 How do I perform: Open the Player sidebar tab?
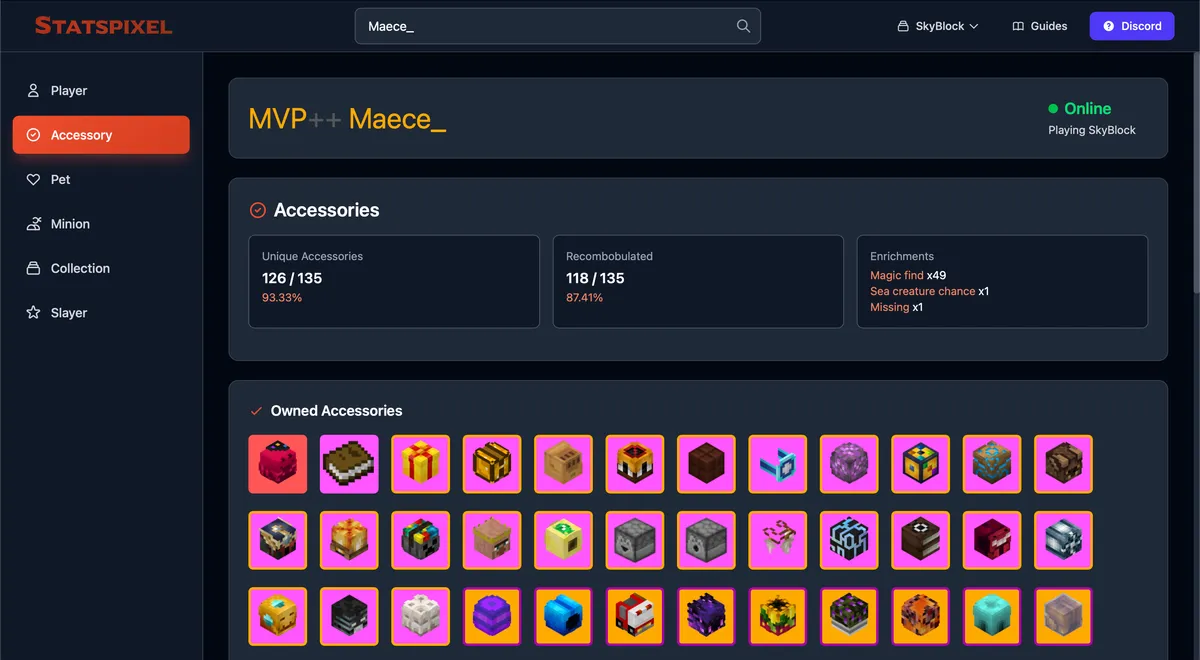point(69,91)
